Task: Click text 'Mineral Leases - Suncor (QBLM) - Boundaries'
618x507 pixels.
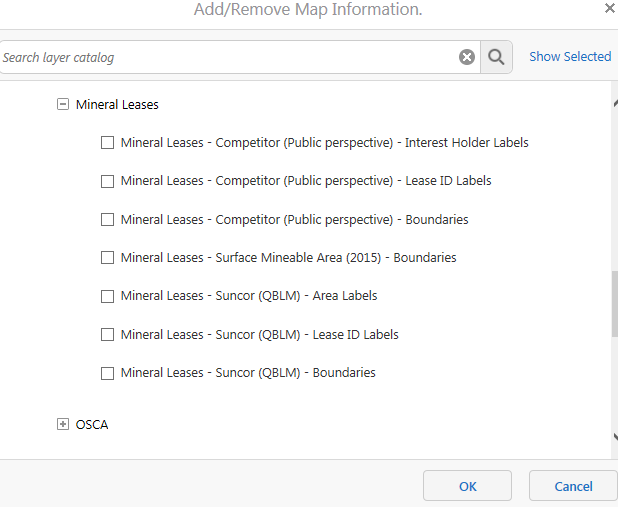Action: 248,373
